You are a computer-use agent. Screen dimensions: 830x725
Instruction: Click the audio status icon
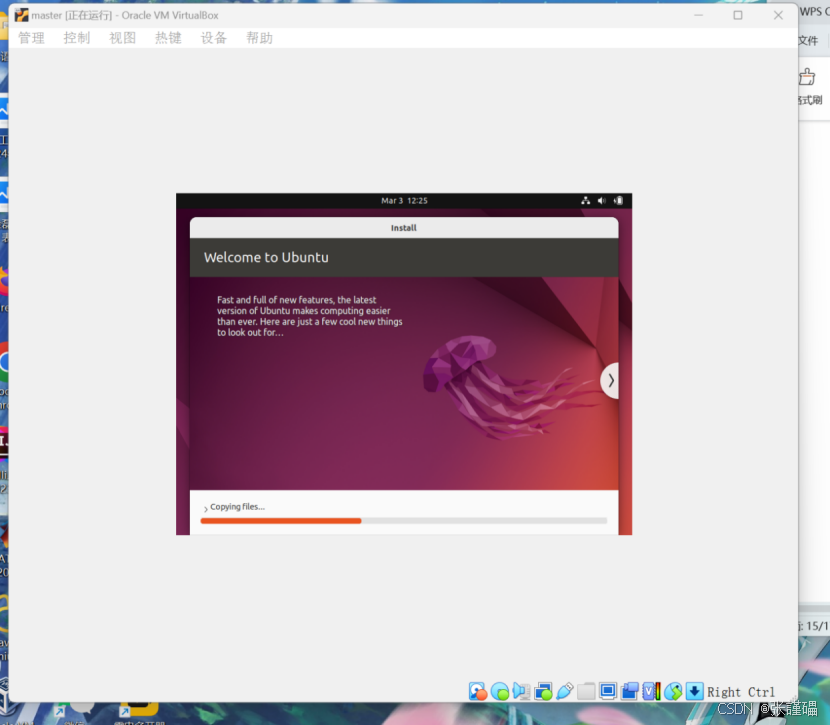click(x=521, y=691)
